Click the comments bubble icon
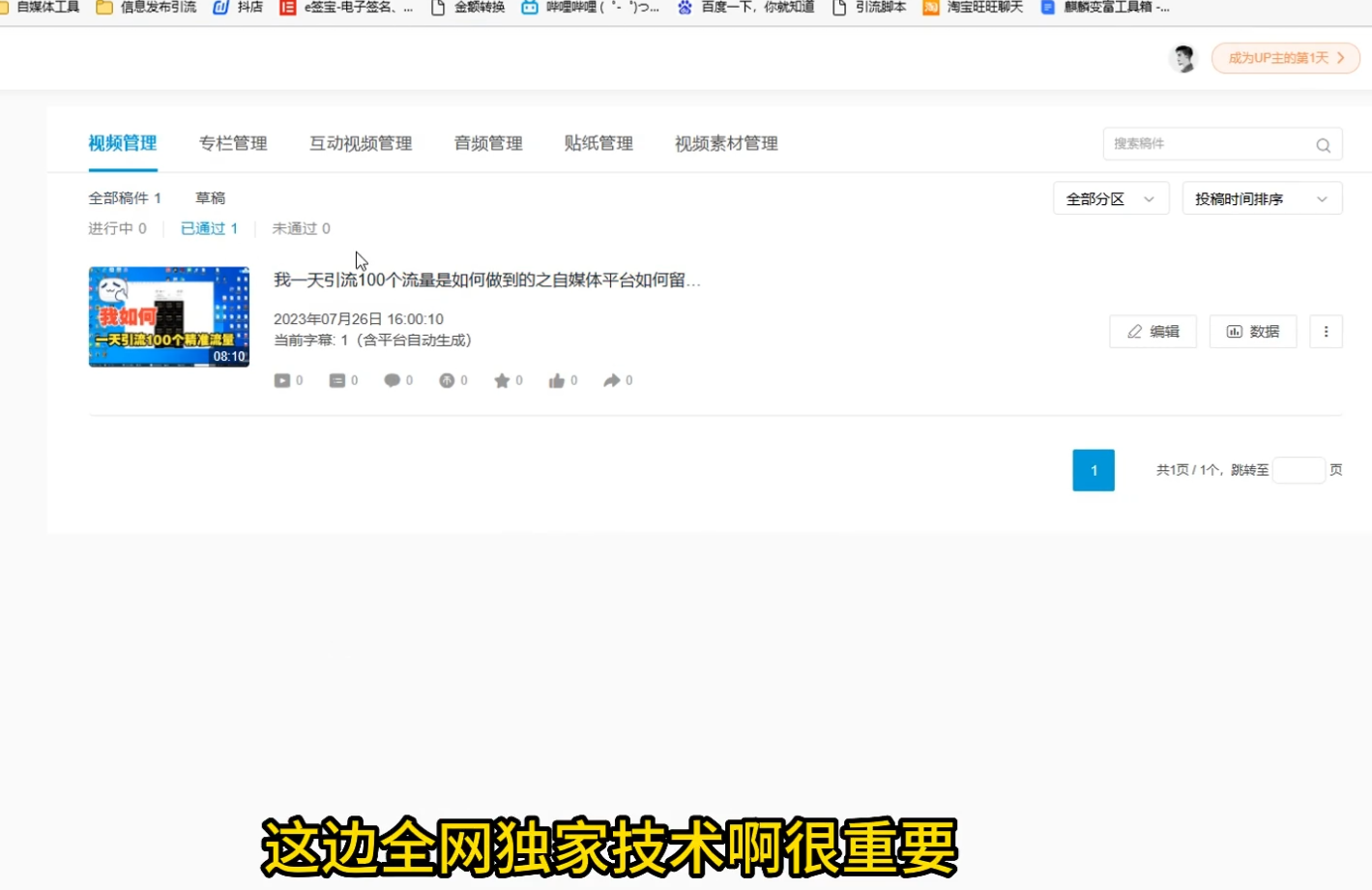 click(x=392, y=381)
